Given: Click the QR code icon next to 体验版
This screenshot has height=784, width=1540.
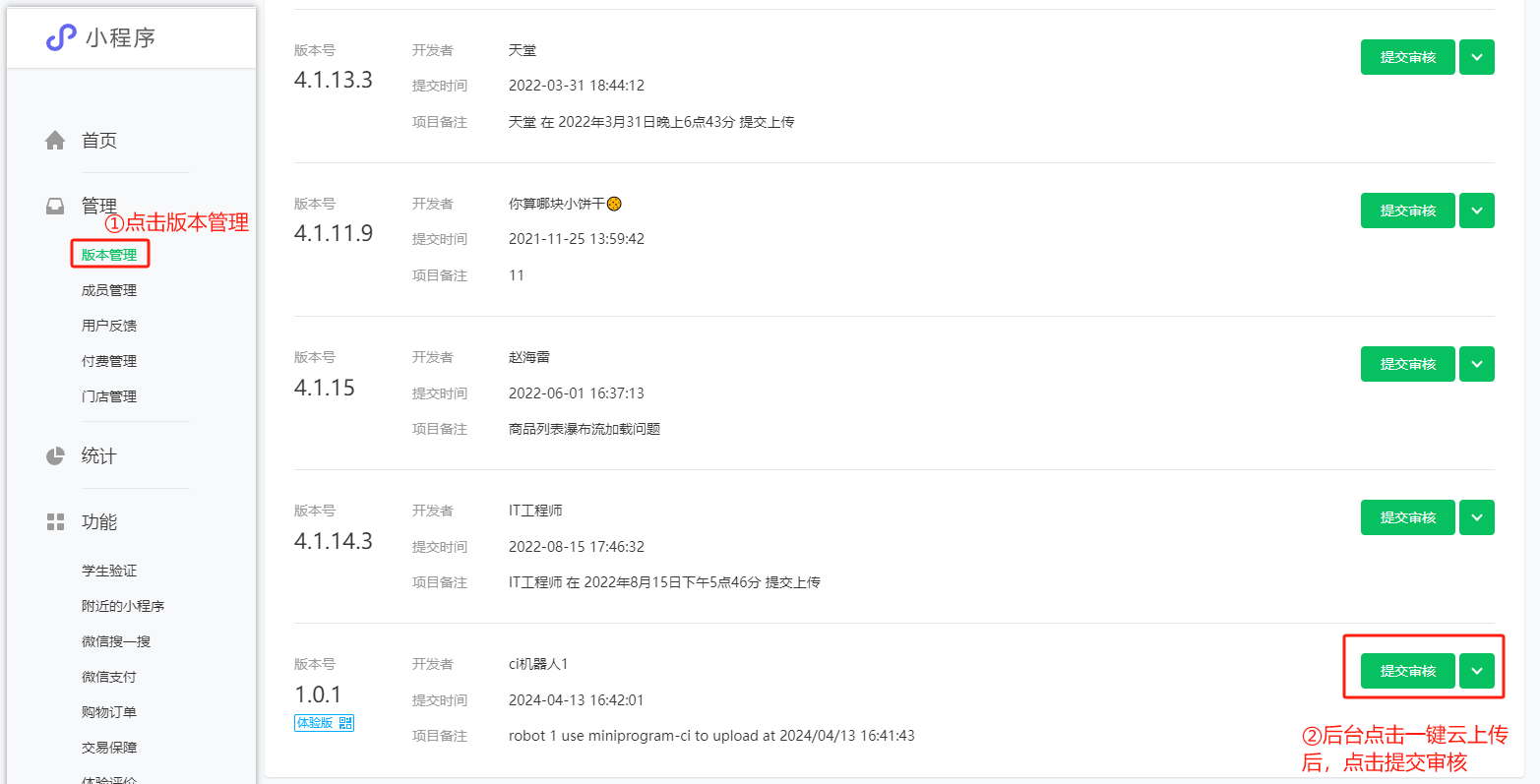Looking at the screenshot, I should coord(345,723).
